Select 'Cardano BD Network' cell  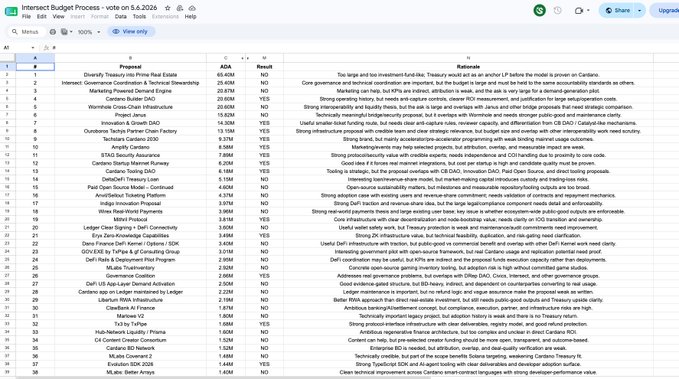point(130,348)
